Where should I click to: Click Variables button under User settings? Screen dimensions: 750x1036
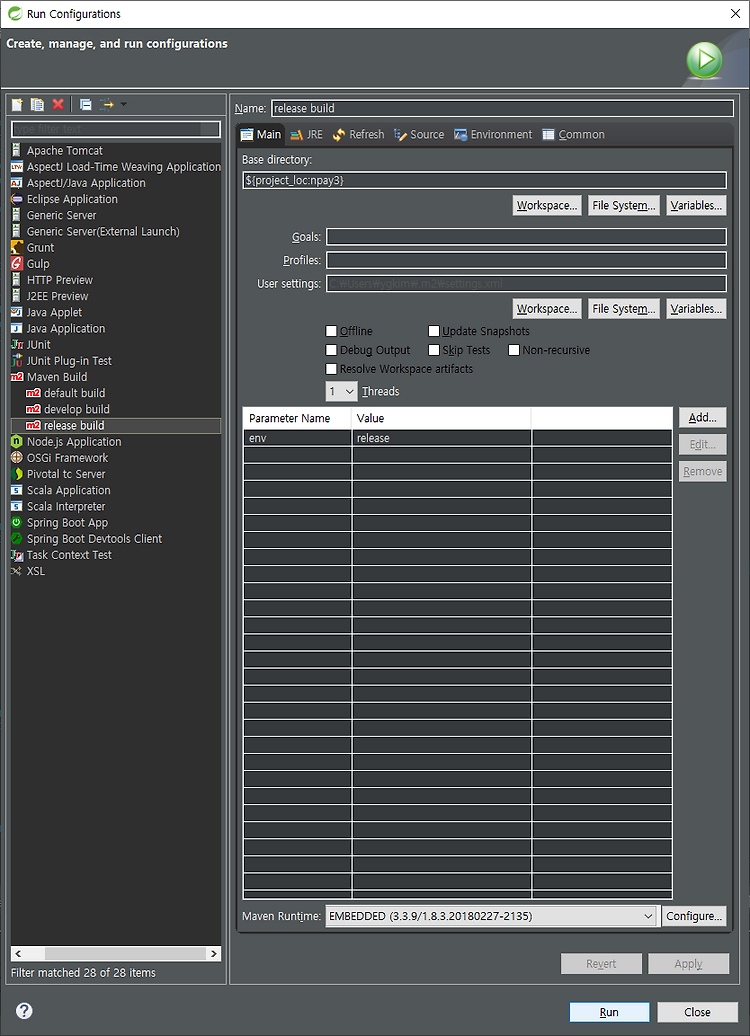[696, 309]
